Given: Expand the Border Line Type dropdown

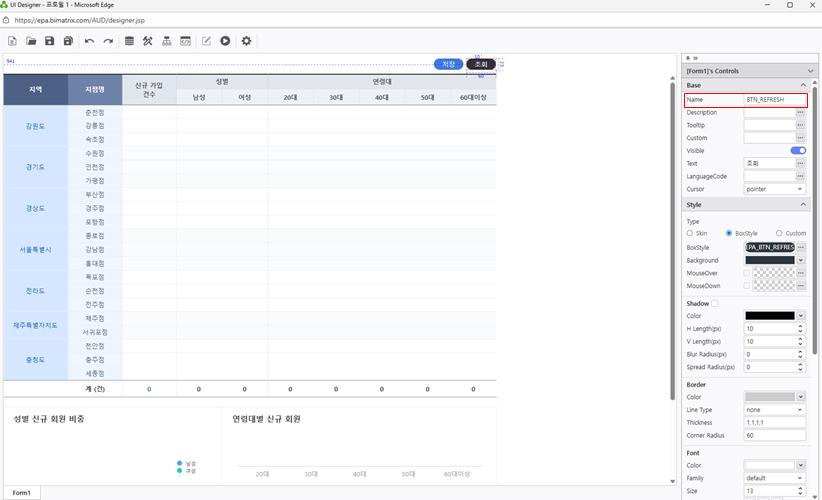Looking at the screenshot, I should [775, 410].
